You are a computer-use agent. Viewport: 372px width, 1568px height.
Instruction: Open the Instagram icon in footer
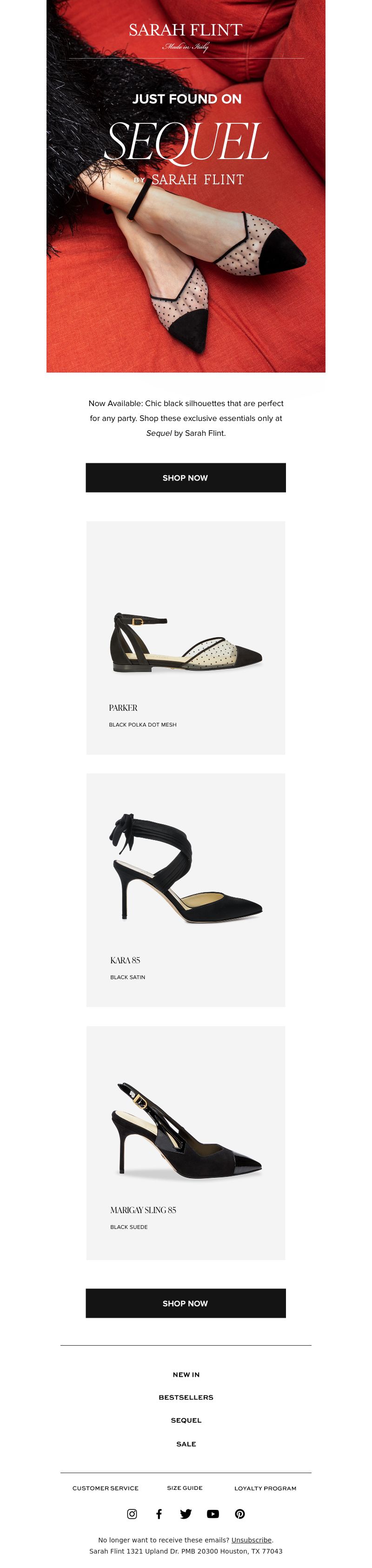pos(132,1514)
